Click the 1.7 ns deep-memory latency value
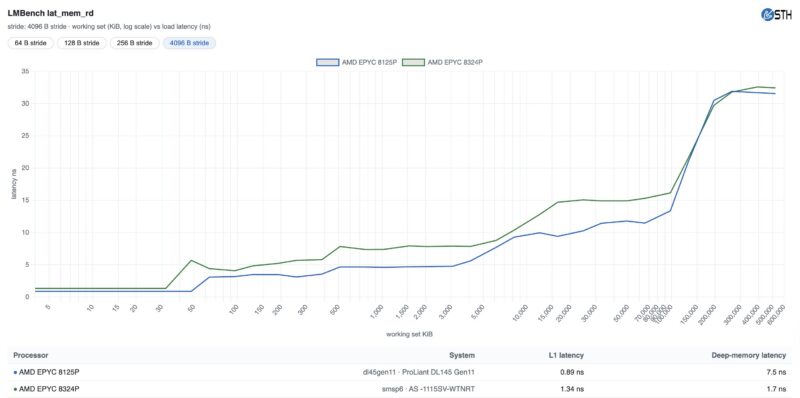800x398 pixels. click(777, 389)
